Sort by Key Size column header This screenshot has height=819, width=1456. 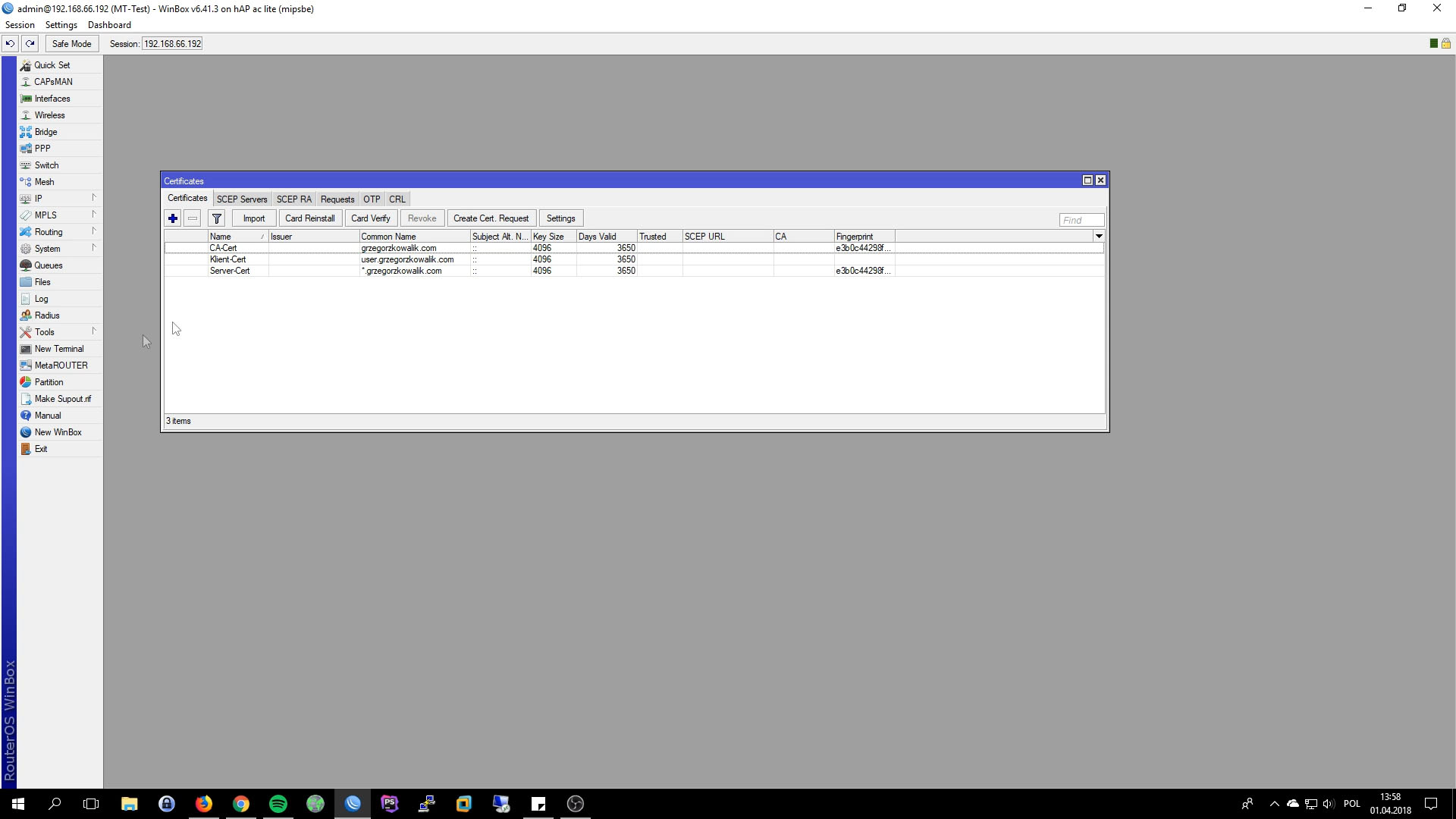[x=554, y=237]
